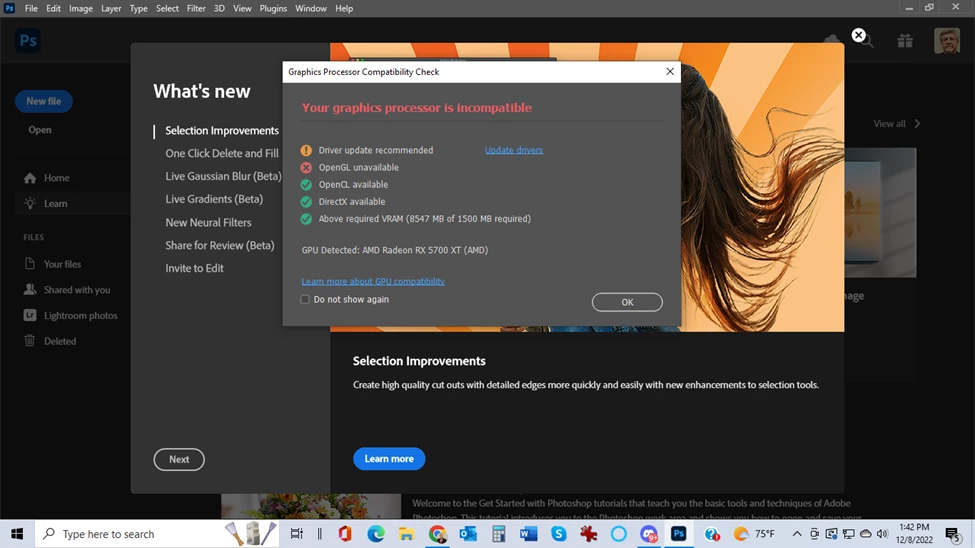975x548 pixels.
Task: Enable the Do not show again checkbox
Action: point(305,299)
